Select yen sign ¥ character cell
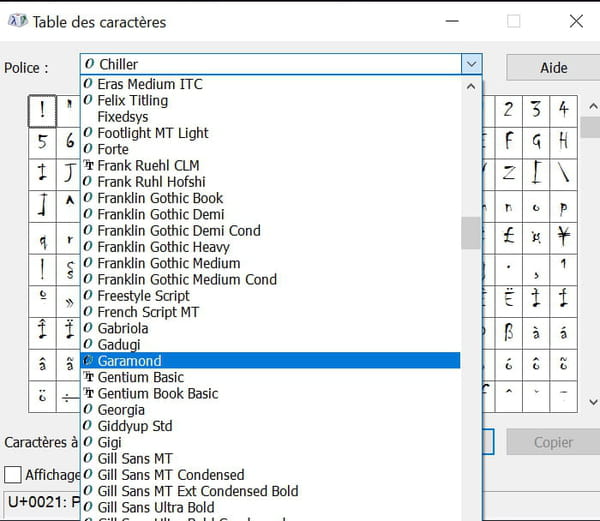This screenshot has height=521, width=600. click(x=563, y=238)
